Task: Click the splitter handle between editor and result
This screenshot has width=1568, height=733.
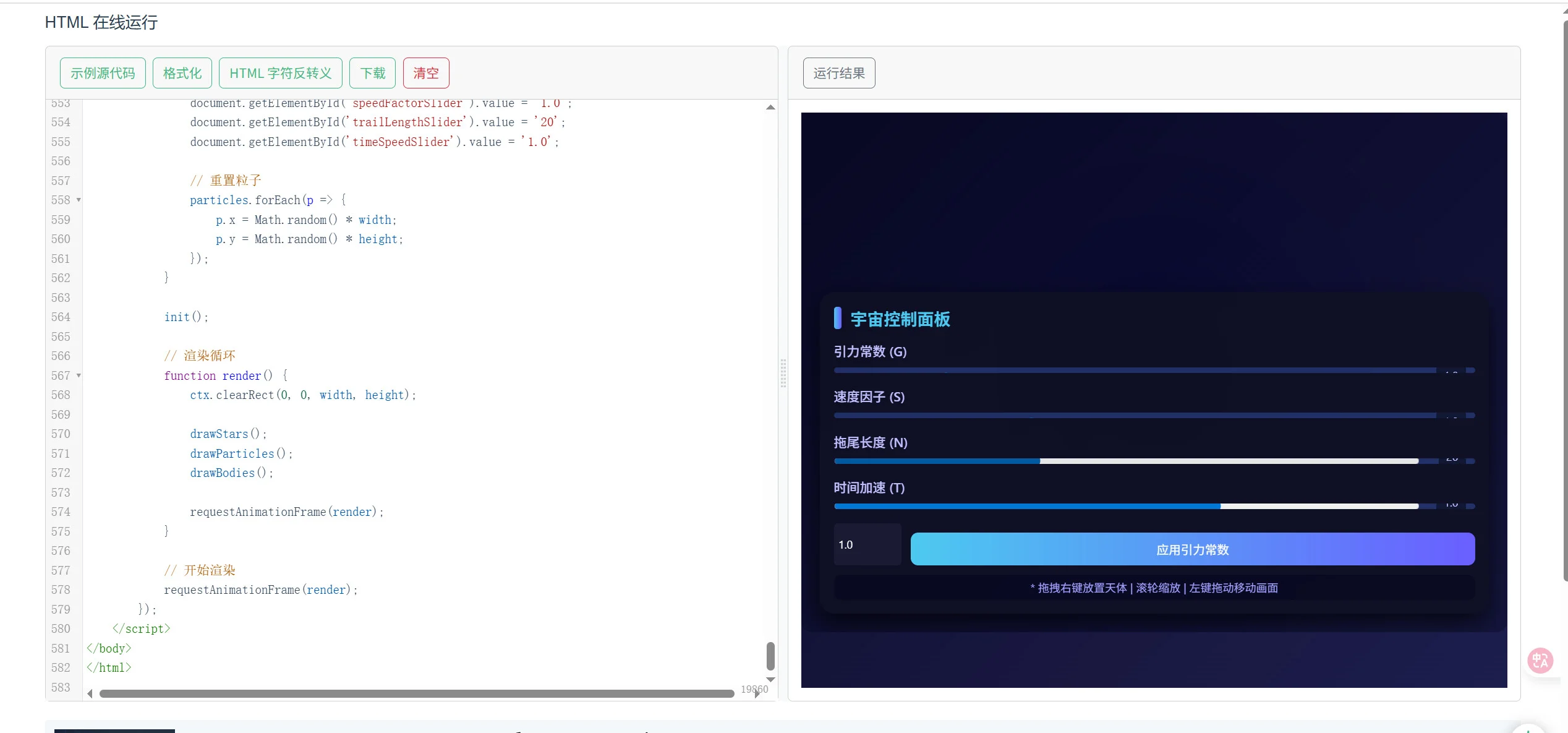Action: pos(783,373)
